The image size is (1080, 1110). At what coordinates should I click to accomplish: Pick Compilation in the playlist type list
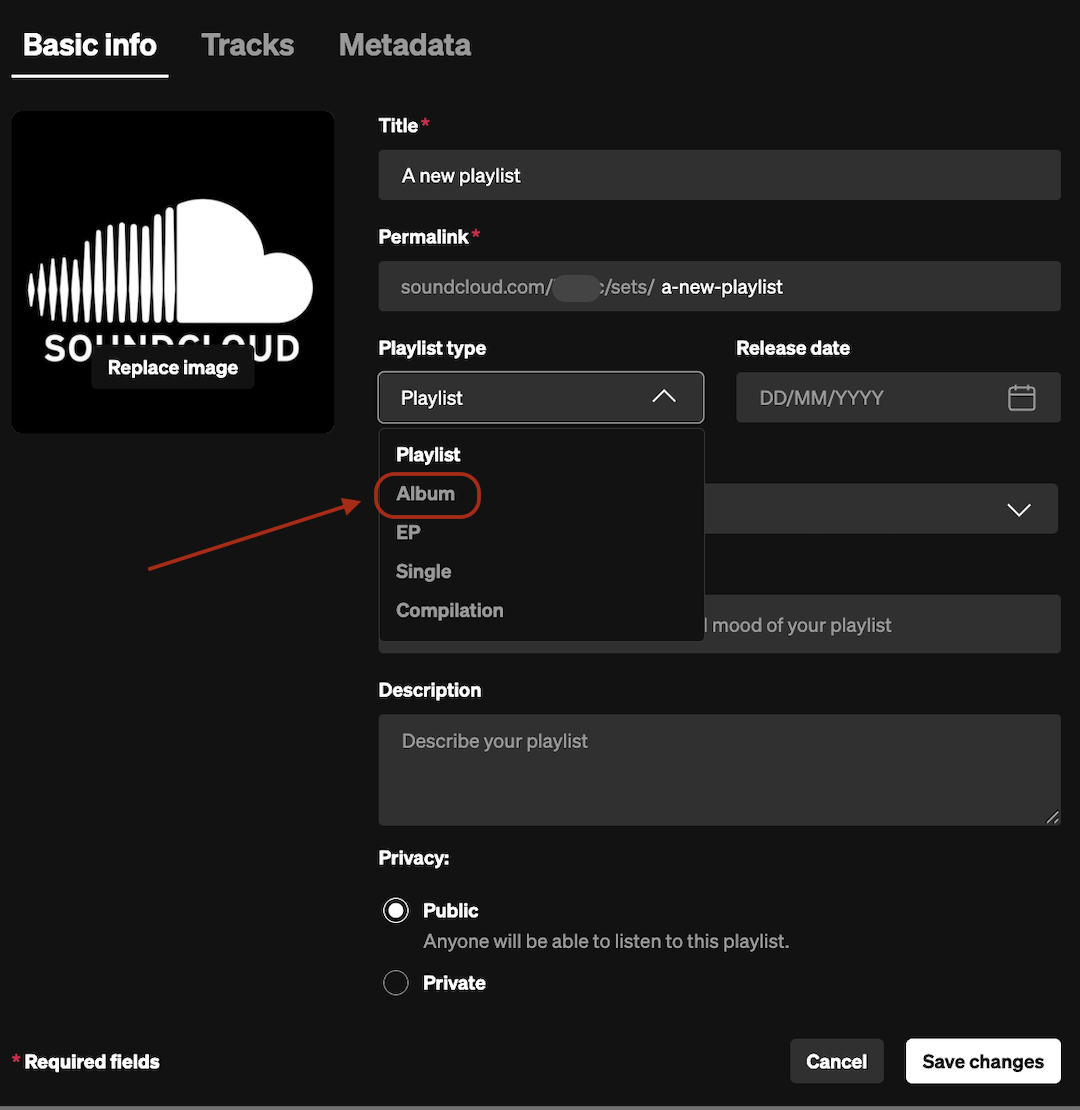[449, 611]
